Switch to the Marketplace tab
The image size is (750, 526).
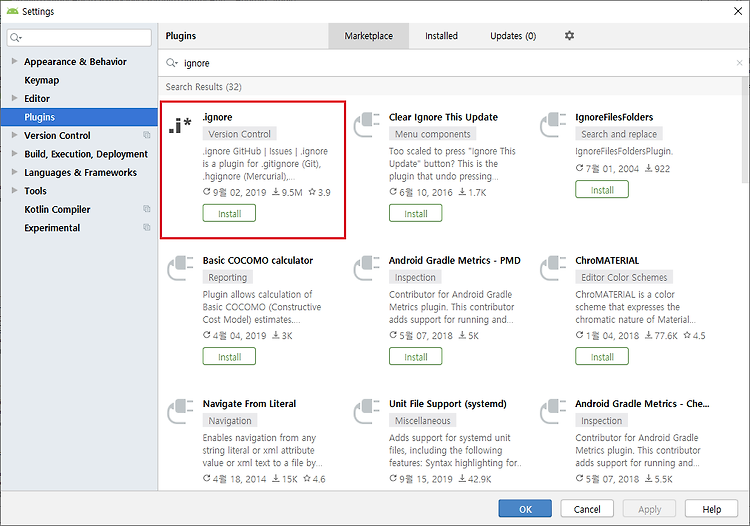tap(368, 36)
